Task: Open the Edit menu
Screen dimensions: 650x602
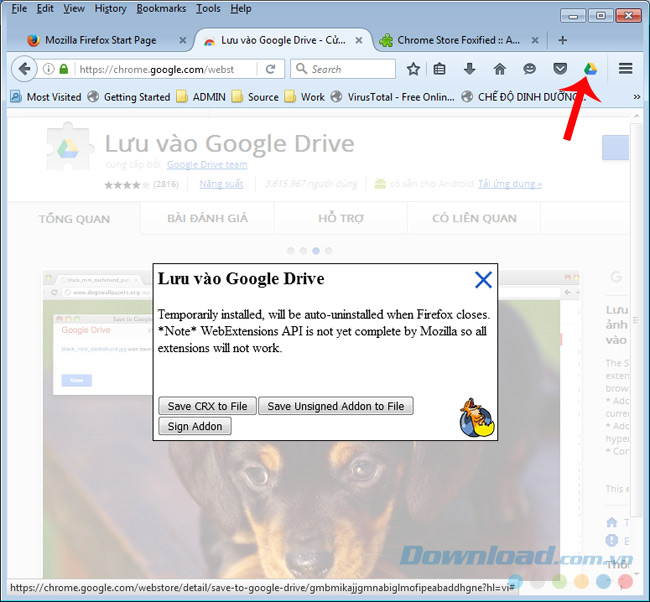Action: 45,8
